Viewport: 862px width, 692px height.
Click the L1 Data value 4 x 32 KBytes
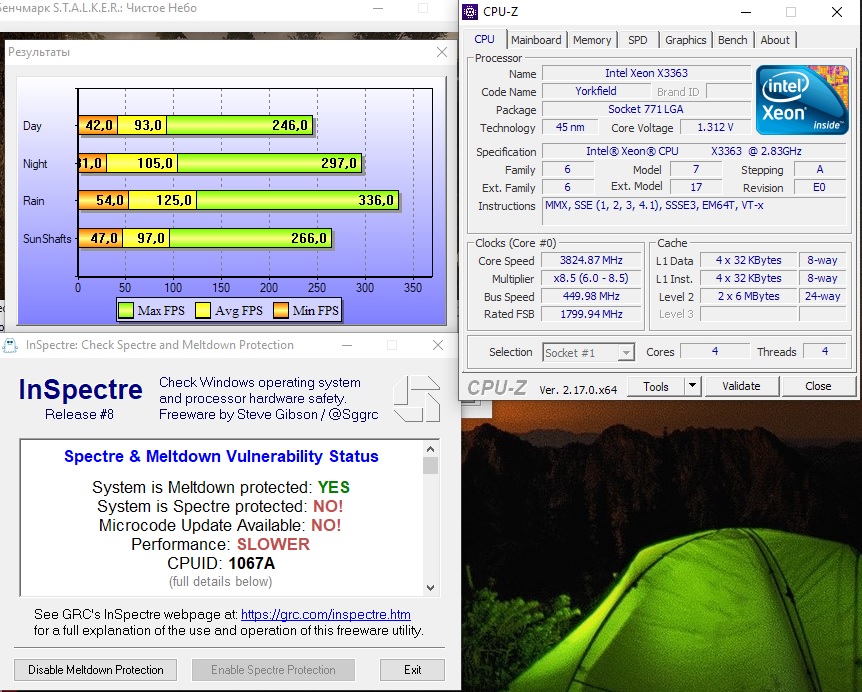748,260
